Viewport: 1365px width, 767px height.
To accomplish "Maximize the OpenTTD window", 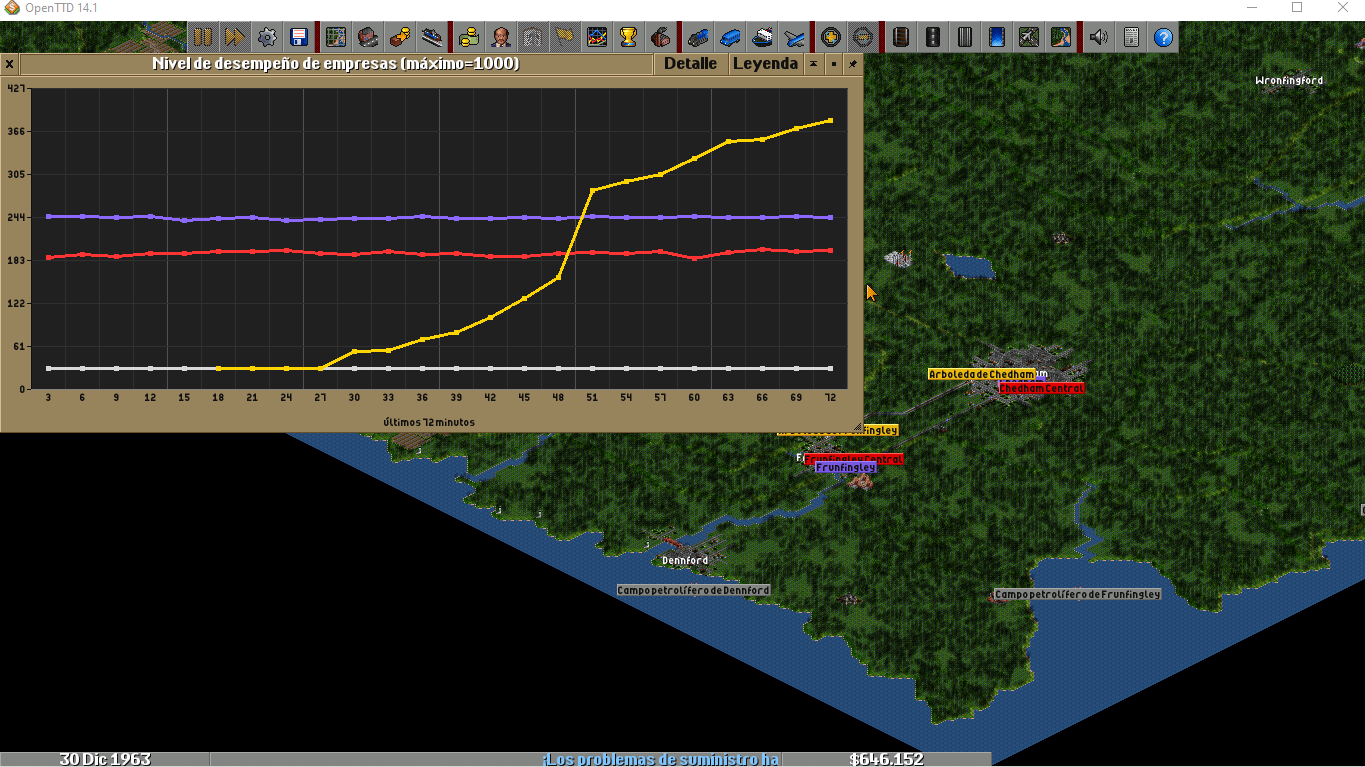I will coord(1297,8).
